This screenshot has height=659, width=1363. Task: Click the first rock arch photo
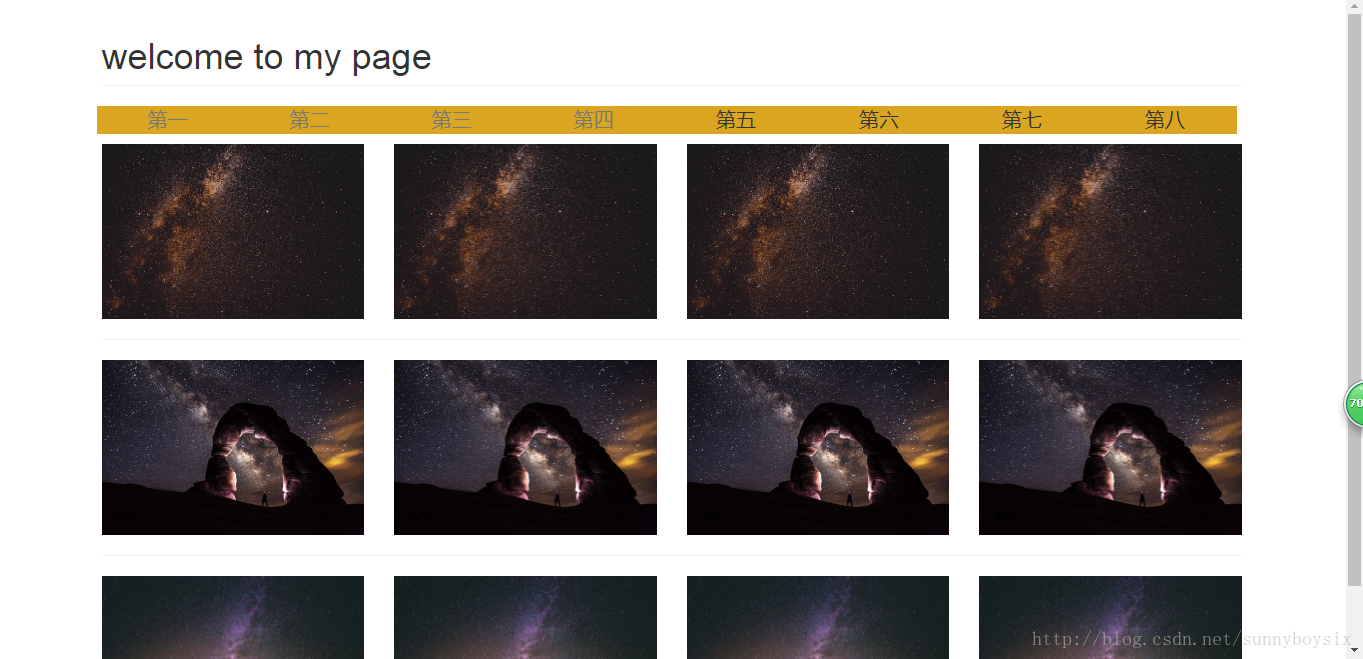pyautogui.click(x=233, y=447)
